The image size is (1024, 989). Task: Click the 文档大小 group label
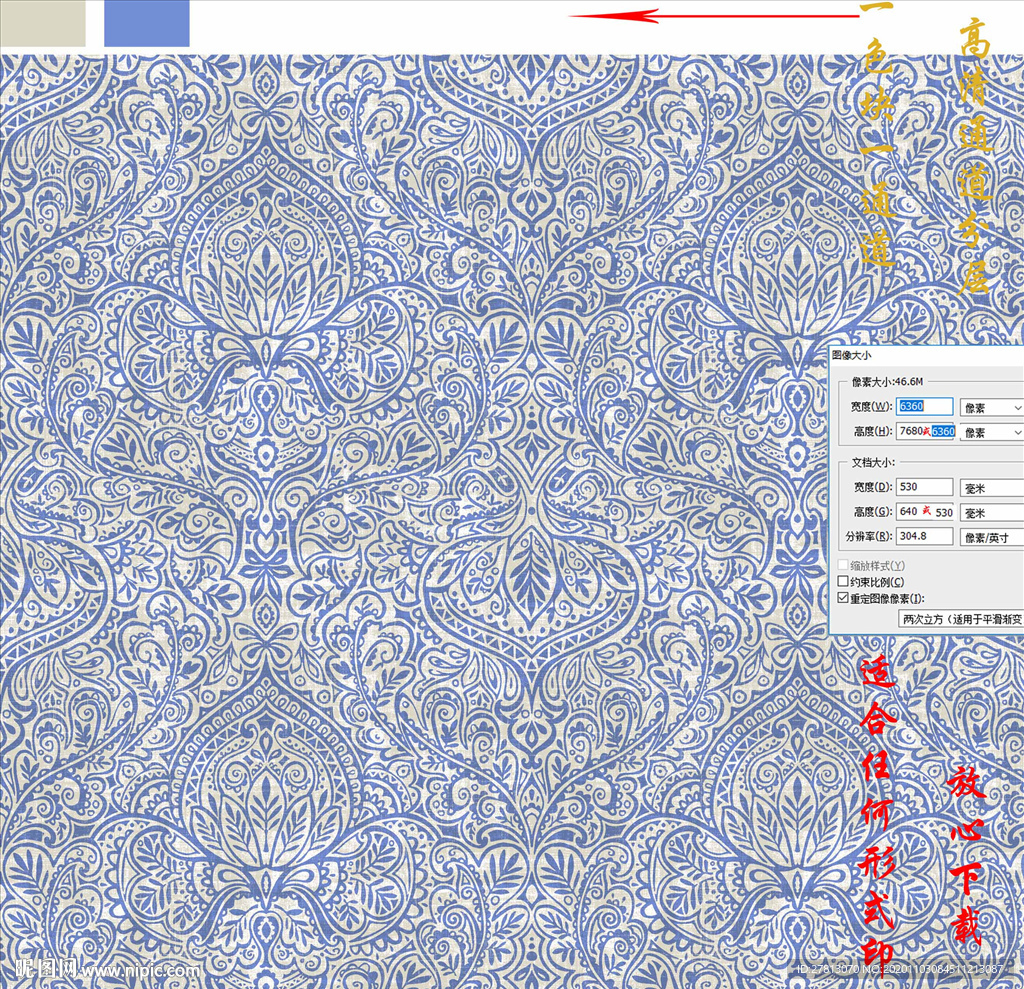tap(872, 462)
